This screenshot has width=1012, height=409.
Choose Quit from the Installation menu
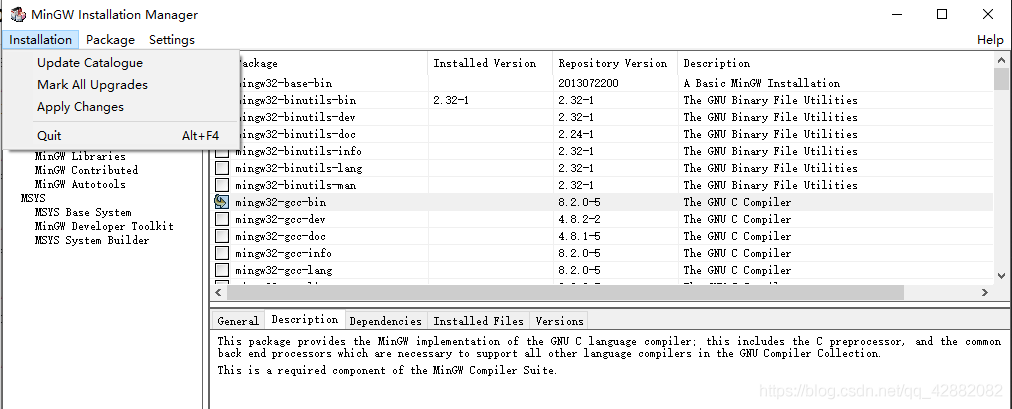(49, 135)
